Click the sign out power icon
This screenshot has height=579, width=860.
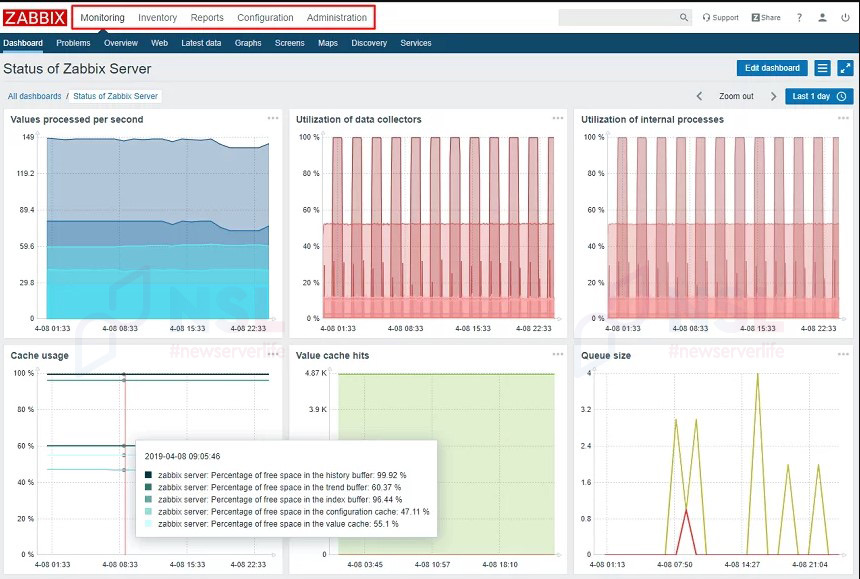pyautogui.click(x=845, y=18)
